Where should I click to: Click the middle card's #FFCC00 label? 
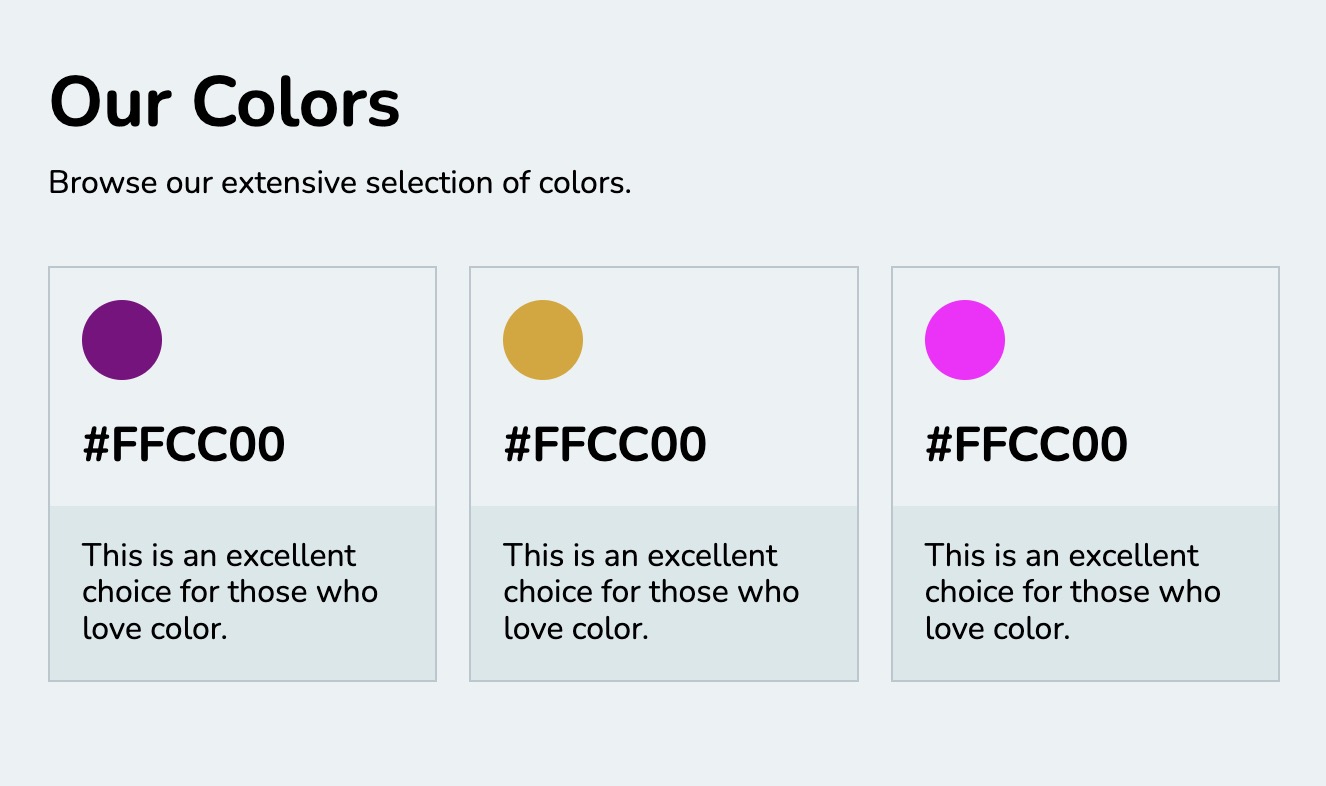605,443
